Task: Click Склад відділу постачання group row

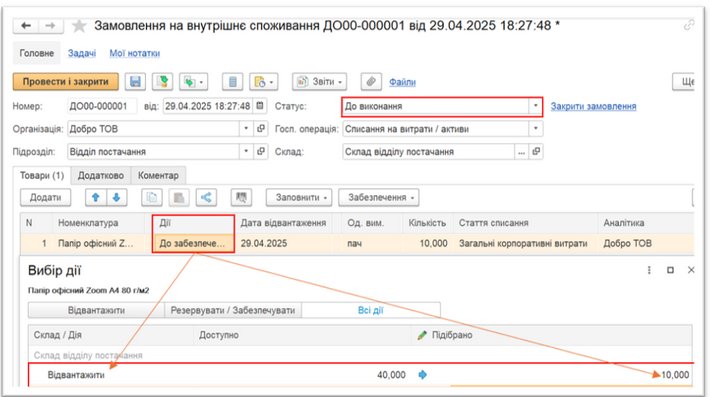Action: [x=360, y=355]
